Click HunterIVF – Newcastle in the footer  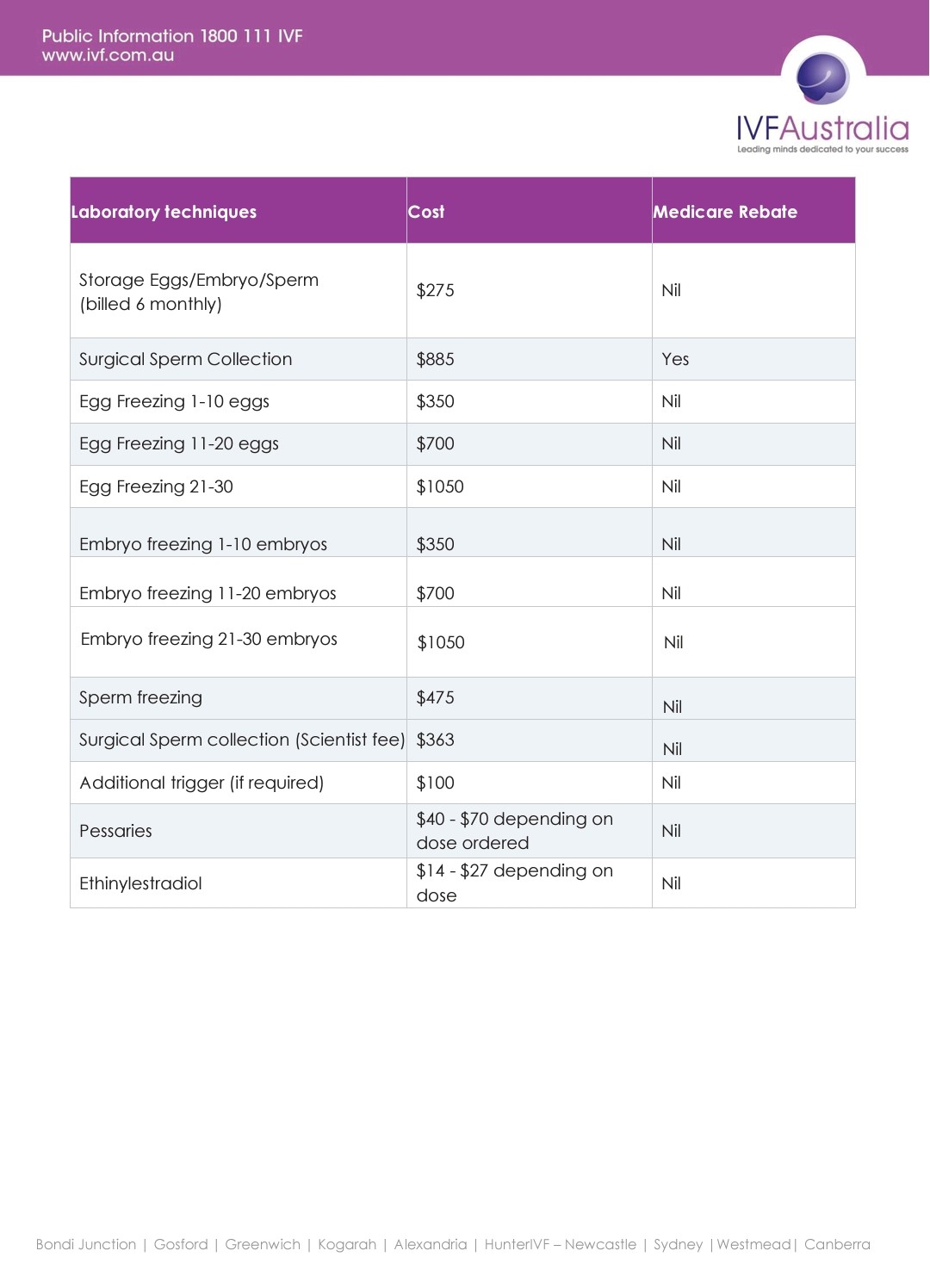[x=561, y=1244]
